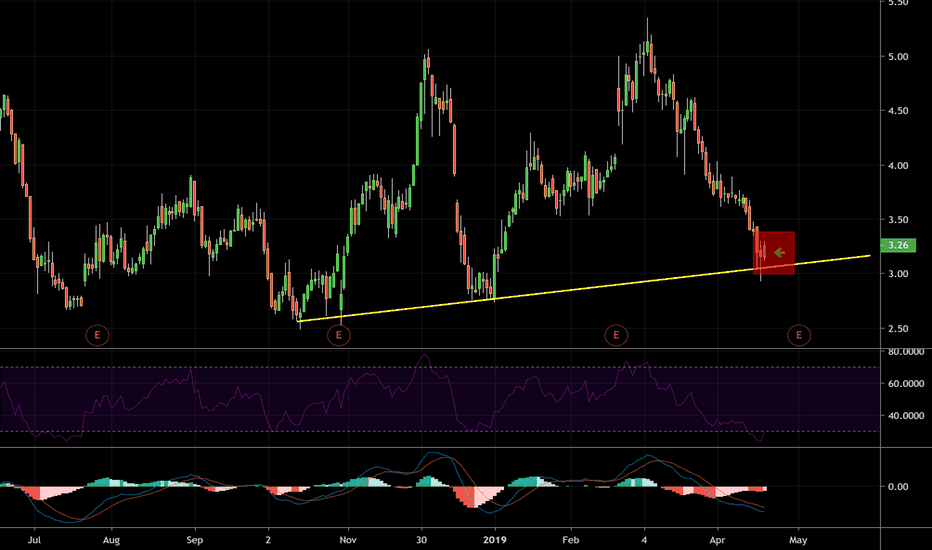Click the Jul date label
Image resolution: width=932 pixels, height=550 pixels.
34,540
